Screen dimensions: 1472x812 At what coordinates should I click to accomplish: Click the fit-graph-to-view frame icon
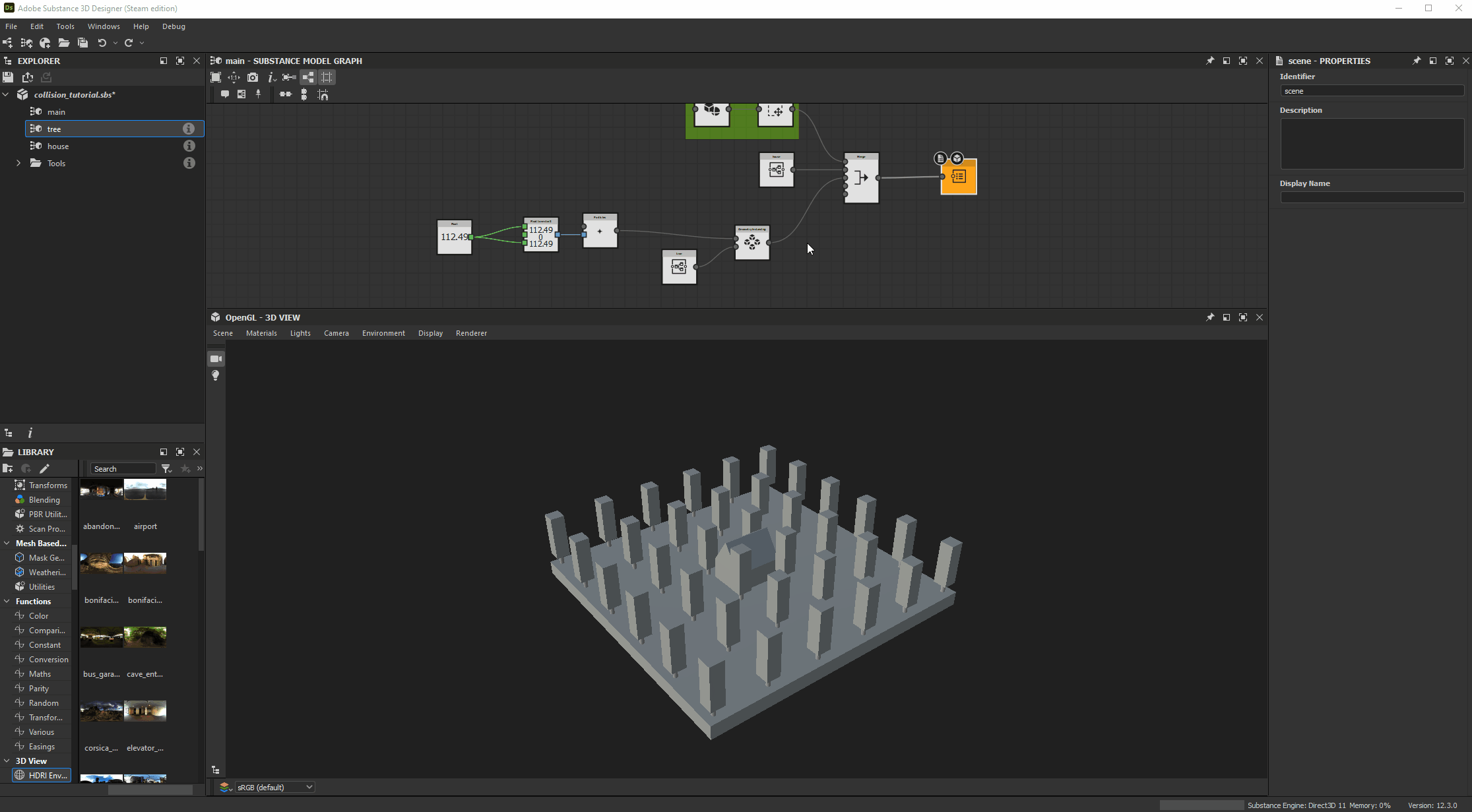coord(216,77)
